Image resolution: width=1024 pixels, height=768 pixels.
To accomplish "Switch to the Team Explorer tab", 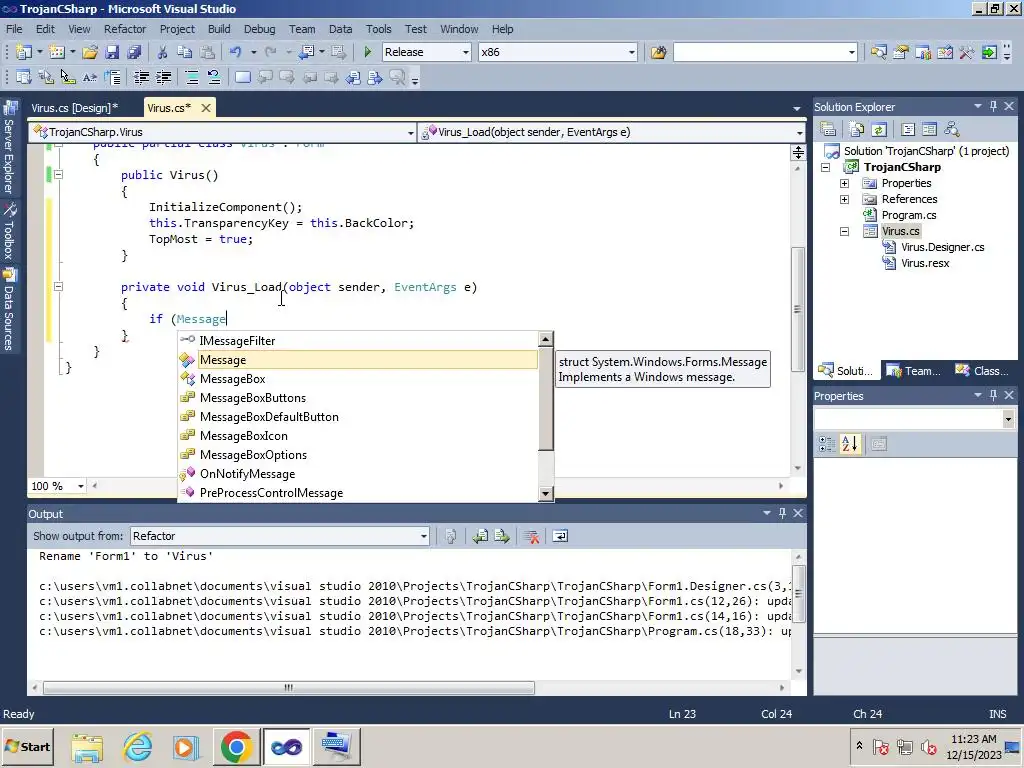I will 914,371.
